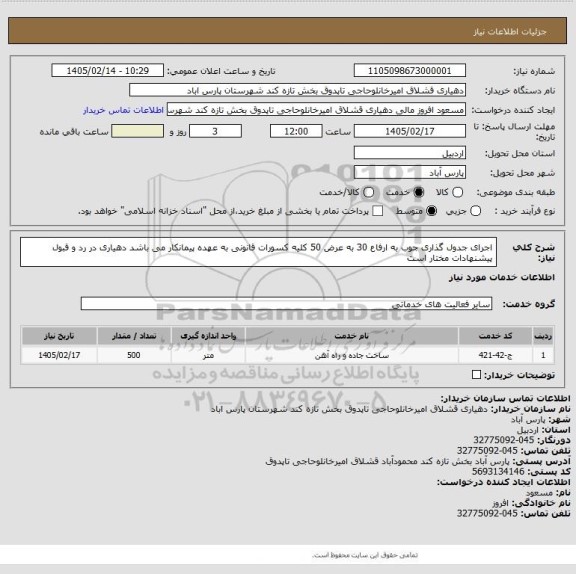Viewport: 576px width, 574px height.
Task: Select the کالا/خدمت radio button
Action: 368,192
